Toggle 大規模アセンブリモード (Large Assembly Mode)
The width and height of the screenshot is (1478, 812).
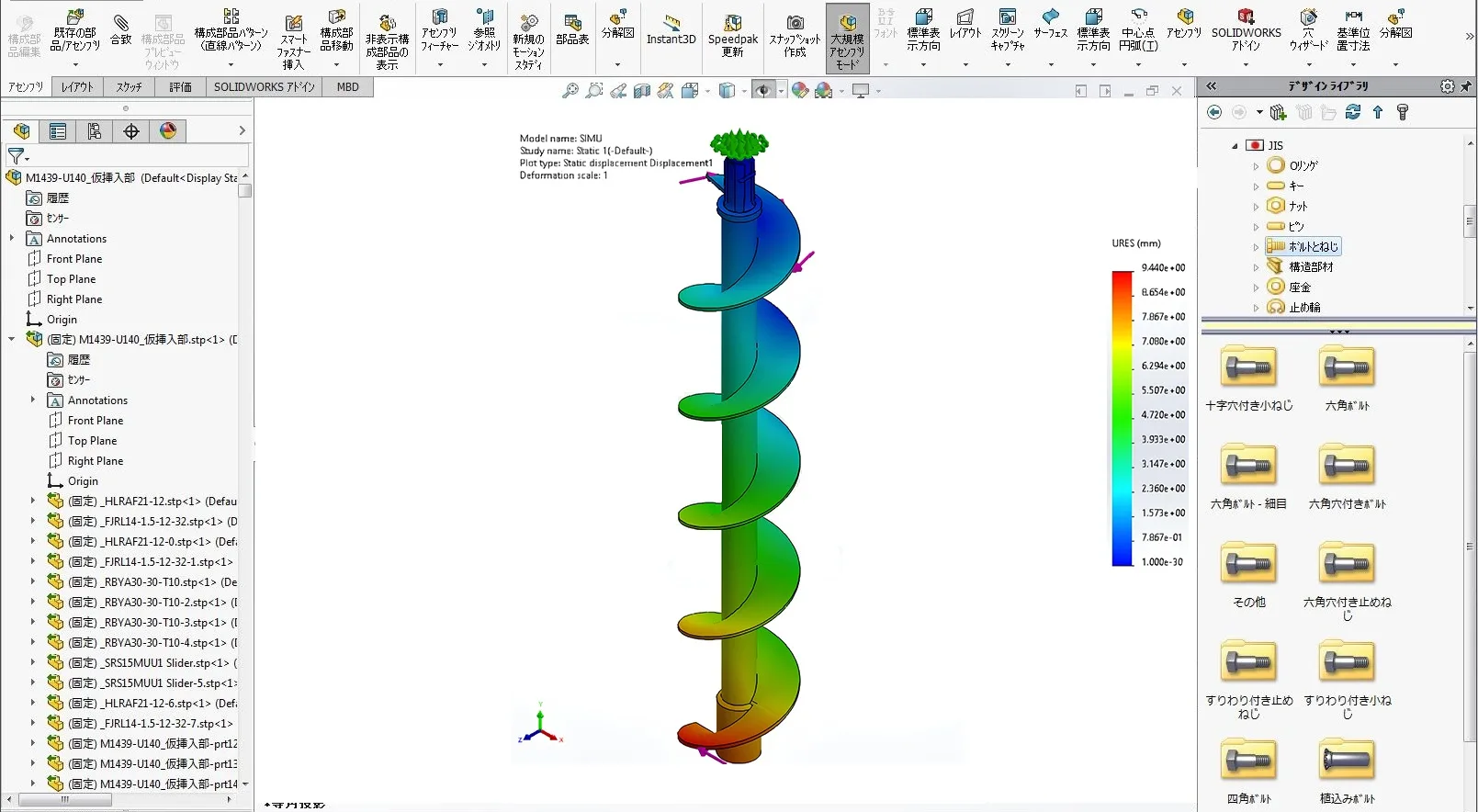tap(847, 39)
